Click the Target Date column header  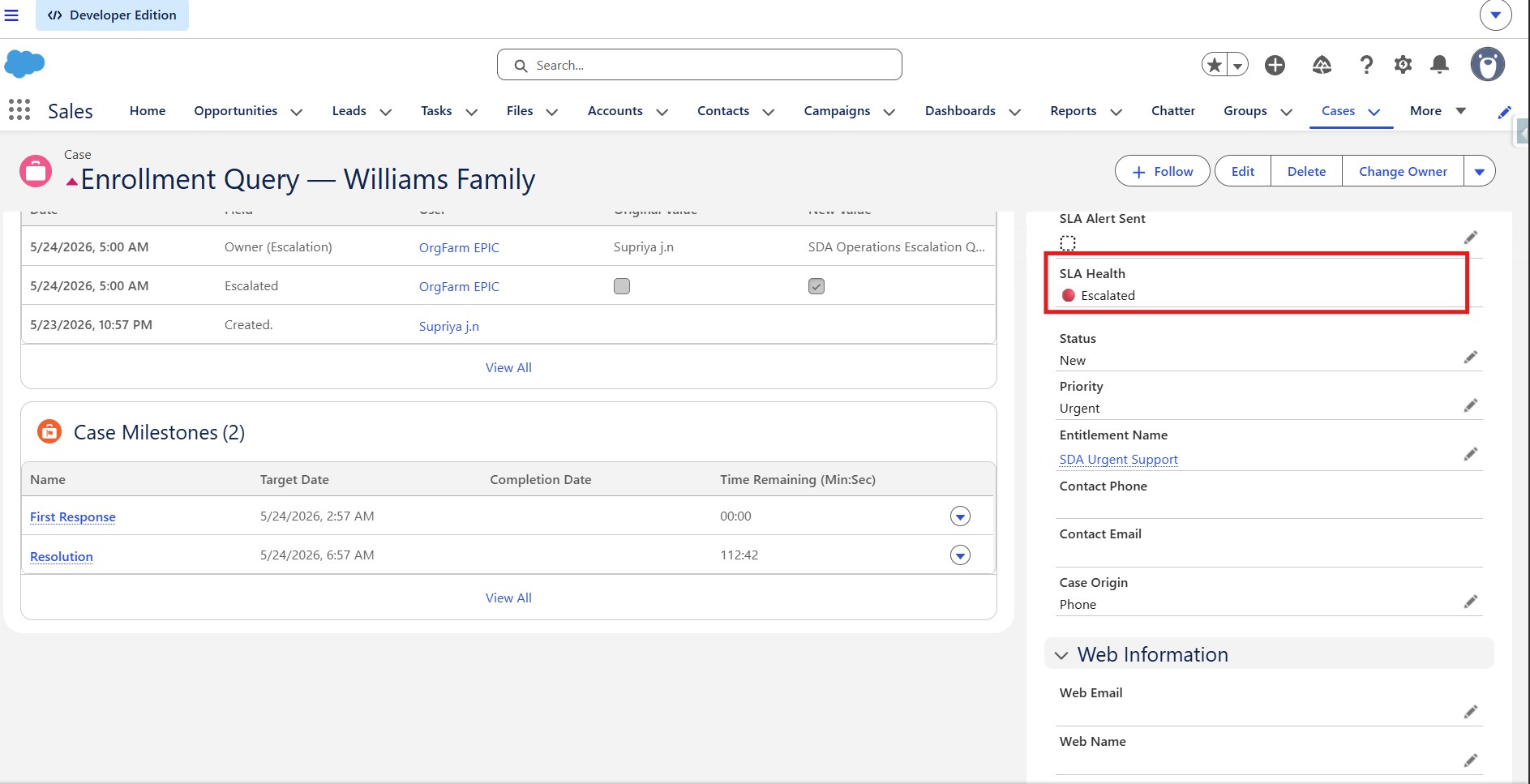(x=294, y=479)
